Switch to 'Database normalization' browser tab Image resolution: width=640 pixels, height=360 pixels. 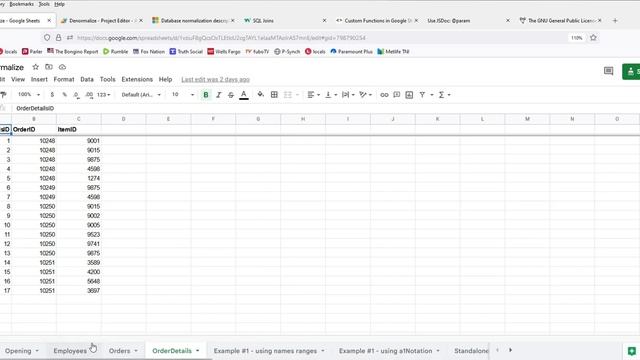pyautogui.click(x=192, y=20)
